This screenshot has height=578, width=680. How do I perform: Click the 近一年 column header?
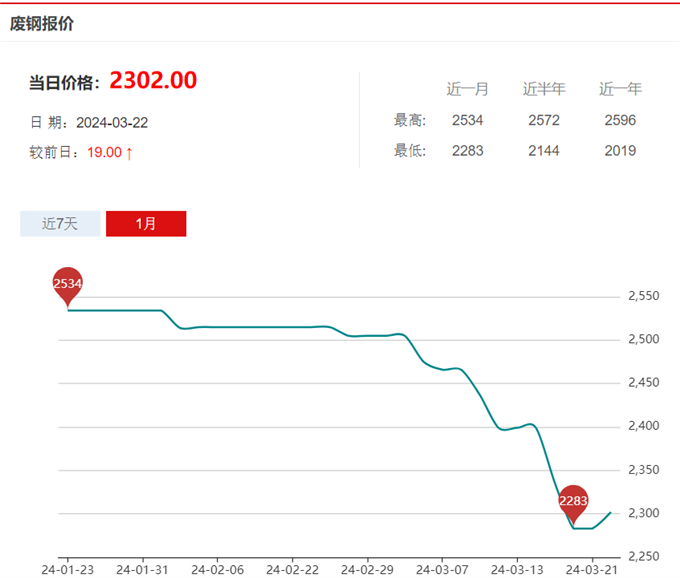(x=620, y=89)
